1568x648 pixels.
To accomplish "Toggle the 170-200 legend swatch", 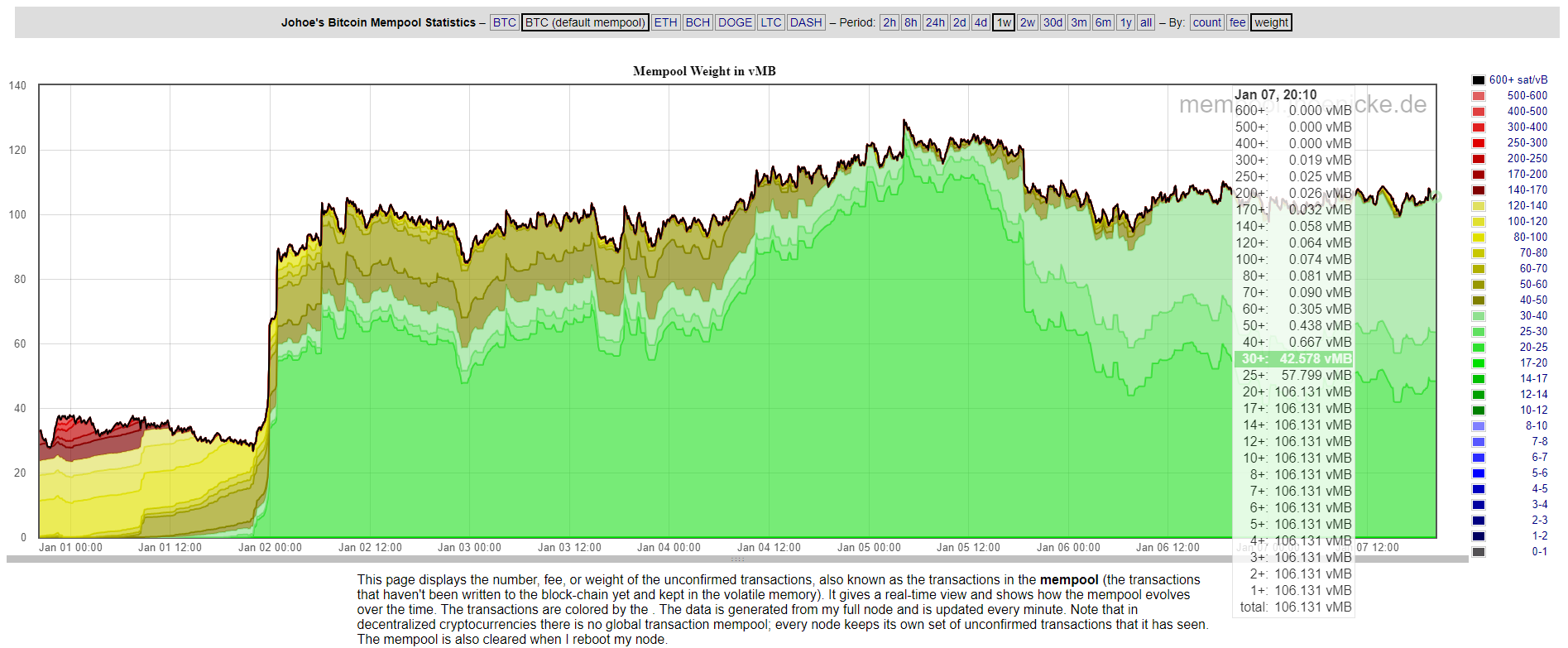I will coord(1478,175).
